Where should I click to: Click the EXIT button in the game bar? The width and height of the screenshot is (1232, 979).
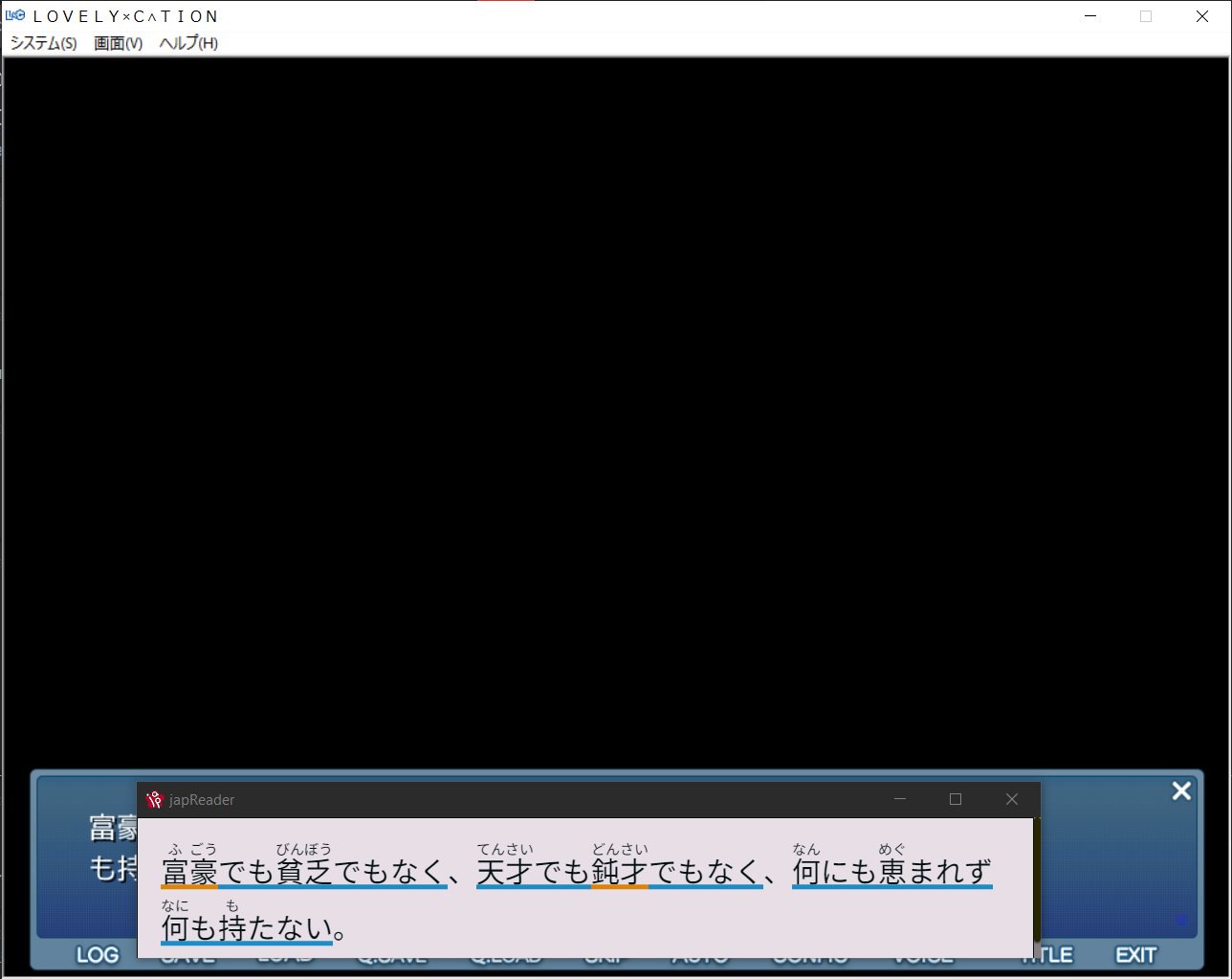[x=1136, y=955]
